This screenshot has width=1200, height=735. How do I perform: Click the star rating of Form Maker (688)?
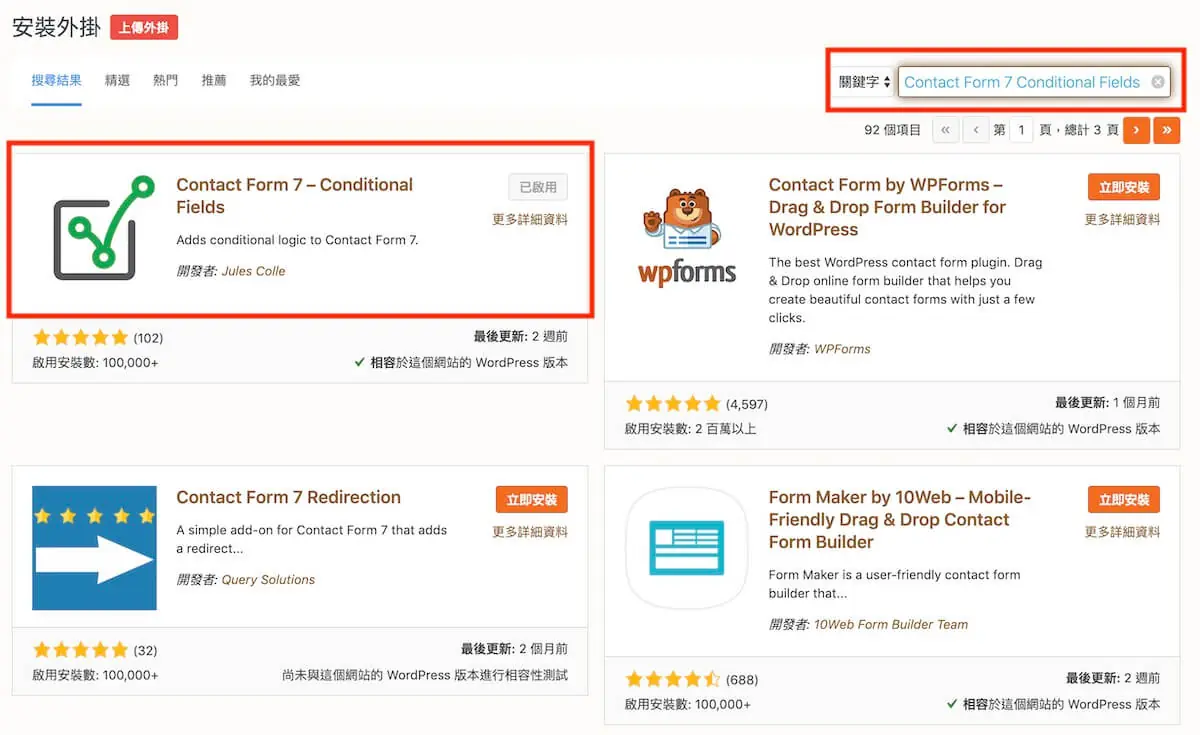pyautogui.click(x=673, y=680)
